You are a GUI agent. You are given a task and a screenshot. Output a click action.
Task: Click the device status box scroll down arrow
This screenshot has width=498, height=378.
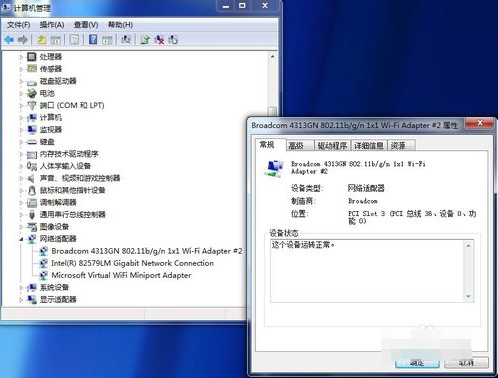click(x=468, y=296)
